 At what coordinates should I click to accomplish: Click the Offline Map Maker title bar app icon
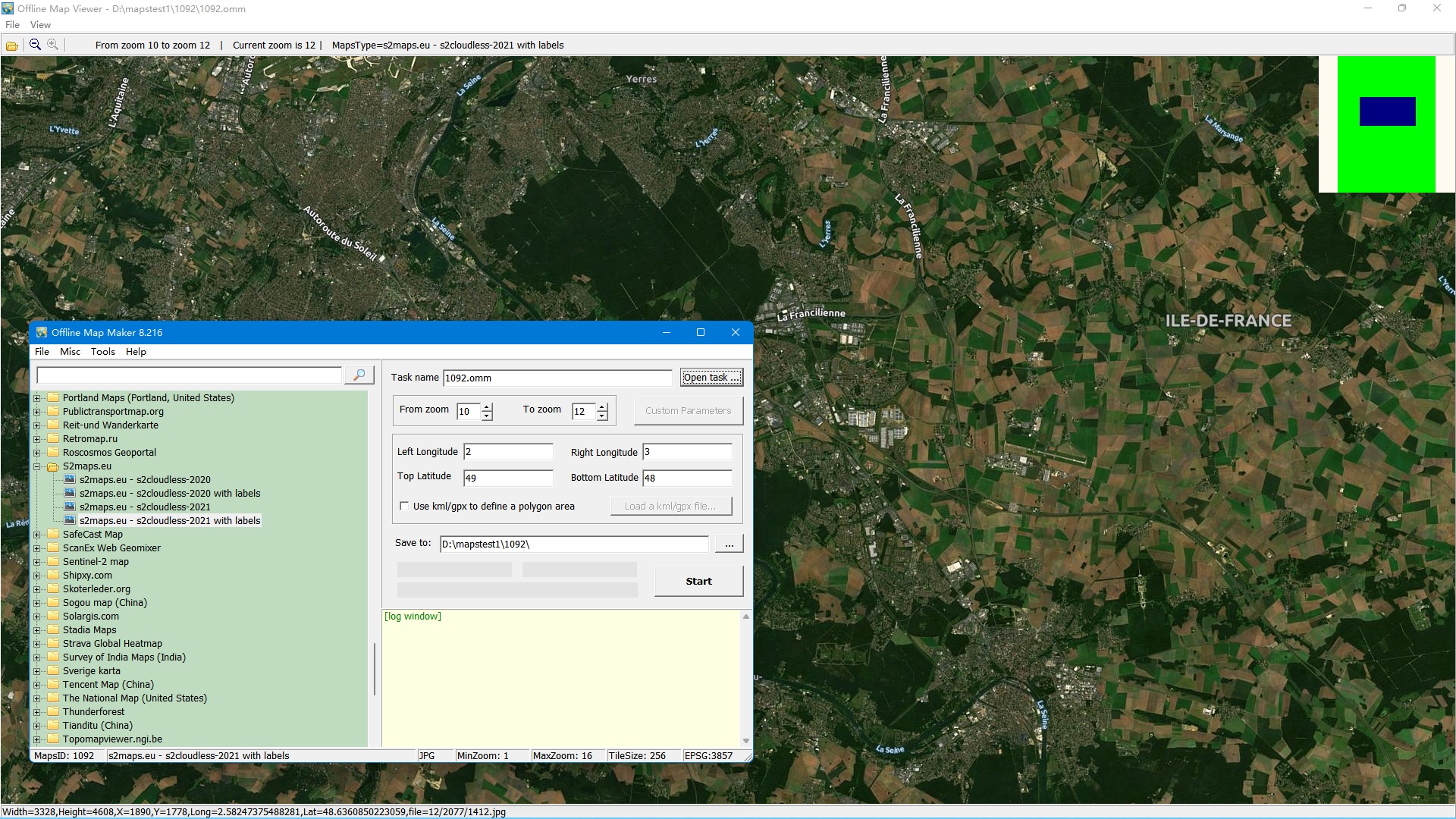click(42, 332)
